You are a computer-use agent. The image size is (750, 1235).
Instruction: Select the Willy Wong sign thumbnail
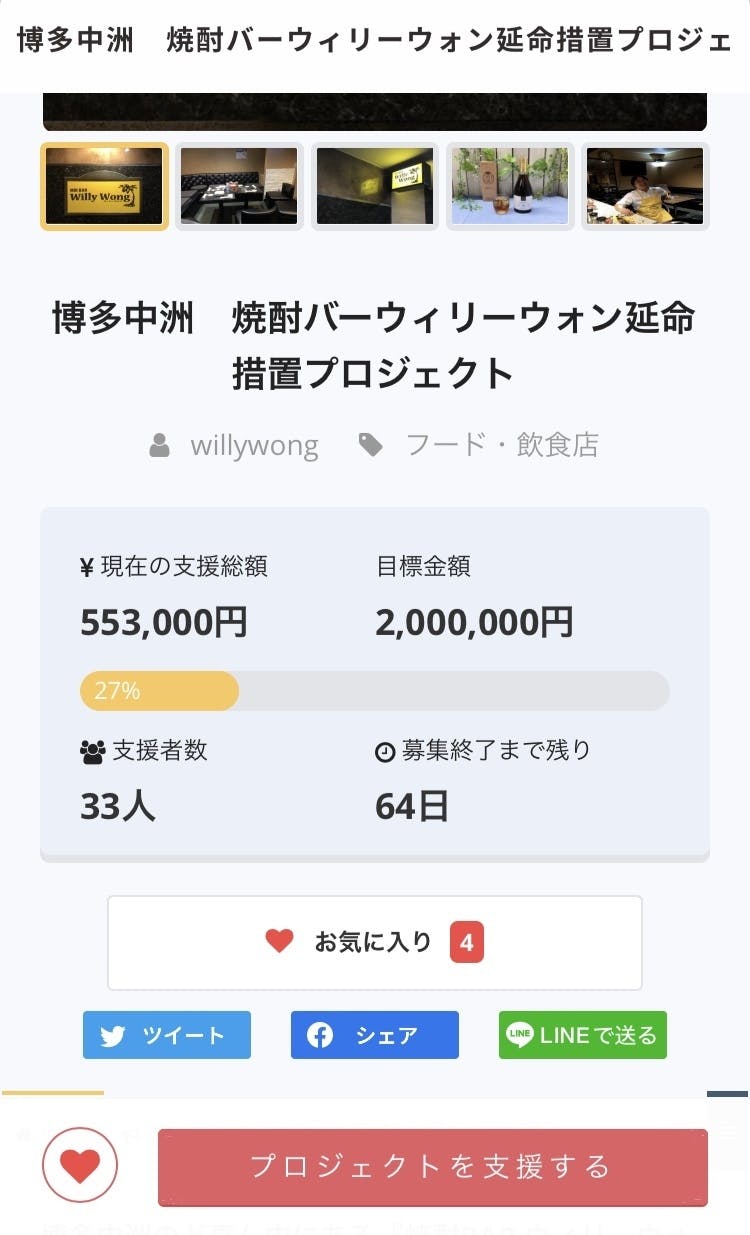(x=104, y=186)
